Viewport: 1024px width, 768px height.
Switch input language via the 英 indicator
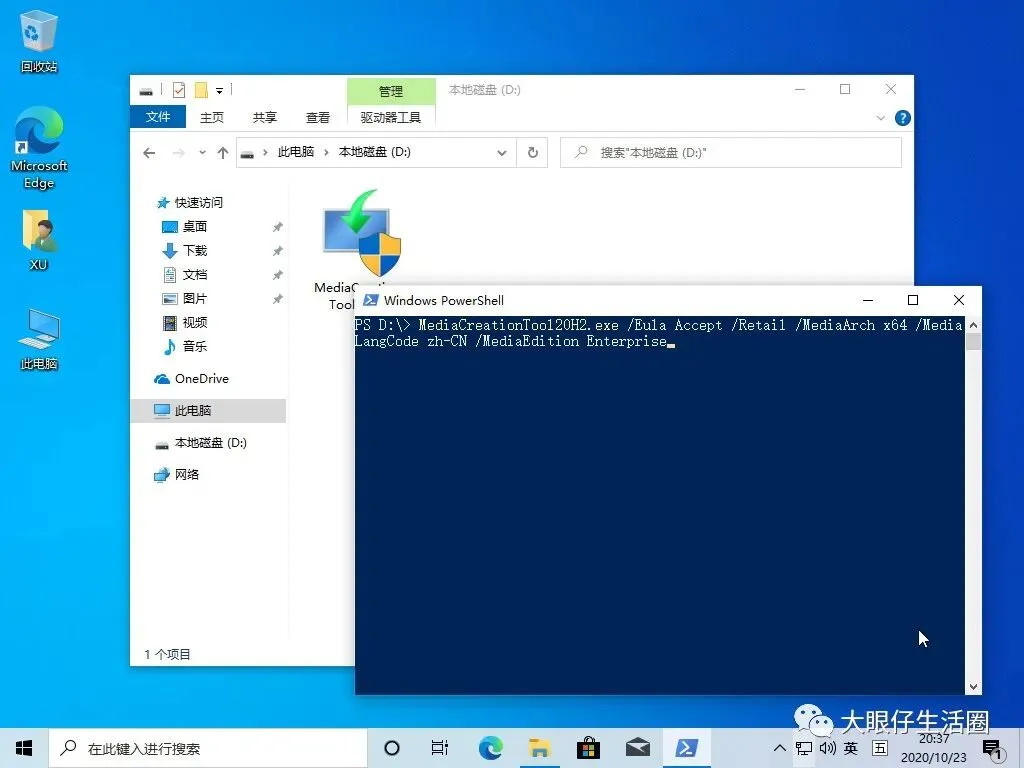tap(850, 747)
